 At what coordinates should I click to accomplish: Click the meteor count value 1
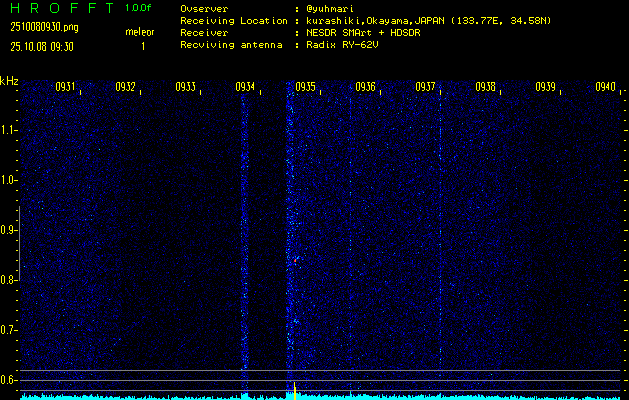pos(143,47)
